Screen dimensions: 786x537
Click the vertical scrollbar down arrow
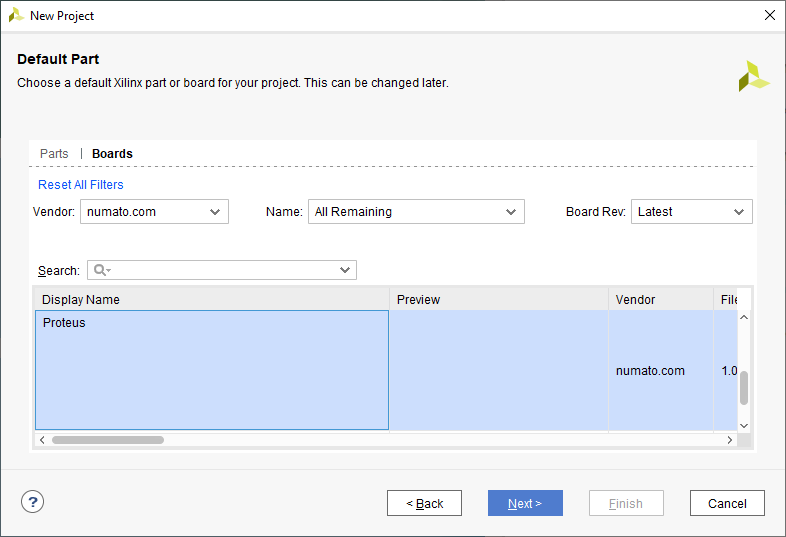point(743,425)
